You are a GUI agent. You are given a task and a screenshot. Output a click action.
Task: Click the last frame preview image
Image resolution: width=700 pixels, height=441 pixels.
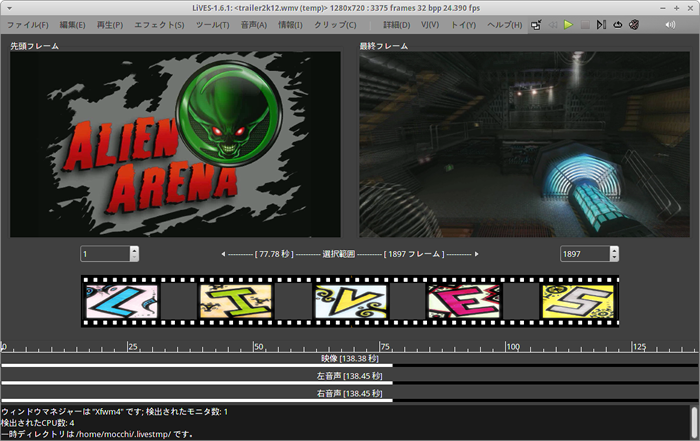click(x=525, y=144)
